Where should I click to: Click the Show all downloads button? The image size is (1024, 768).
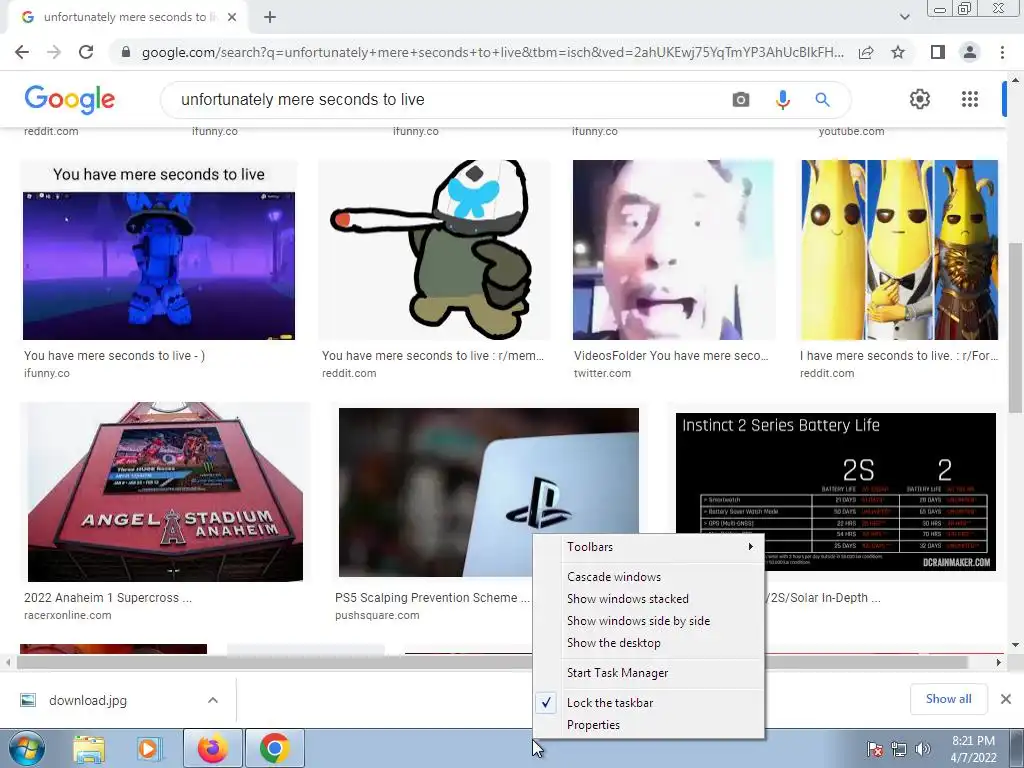click(948, 699)
